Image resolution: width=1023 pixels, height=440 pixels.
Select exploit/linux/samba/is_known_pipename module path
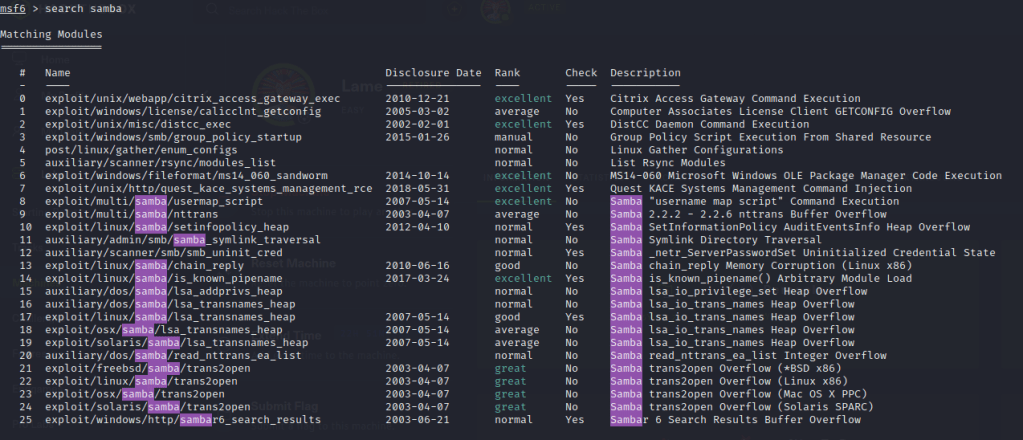155,279
